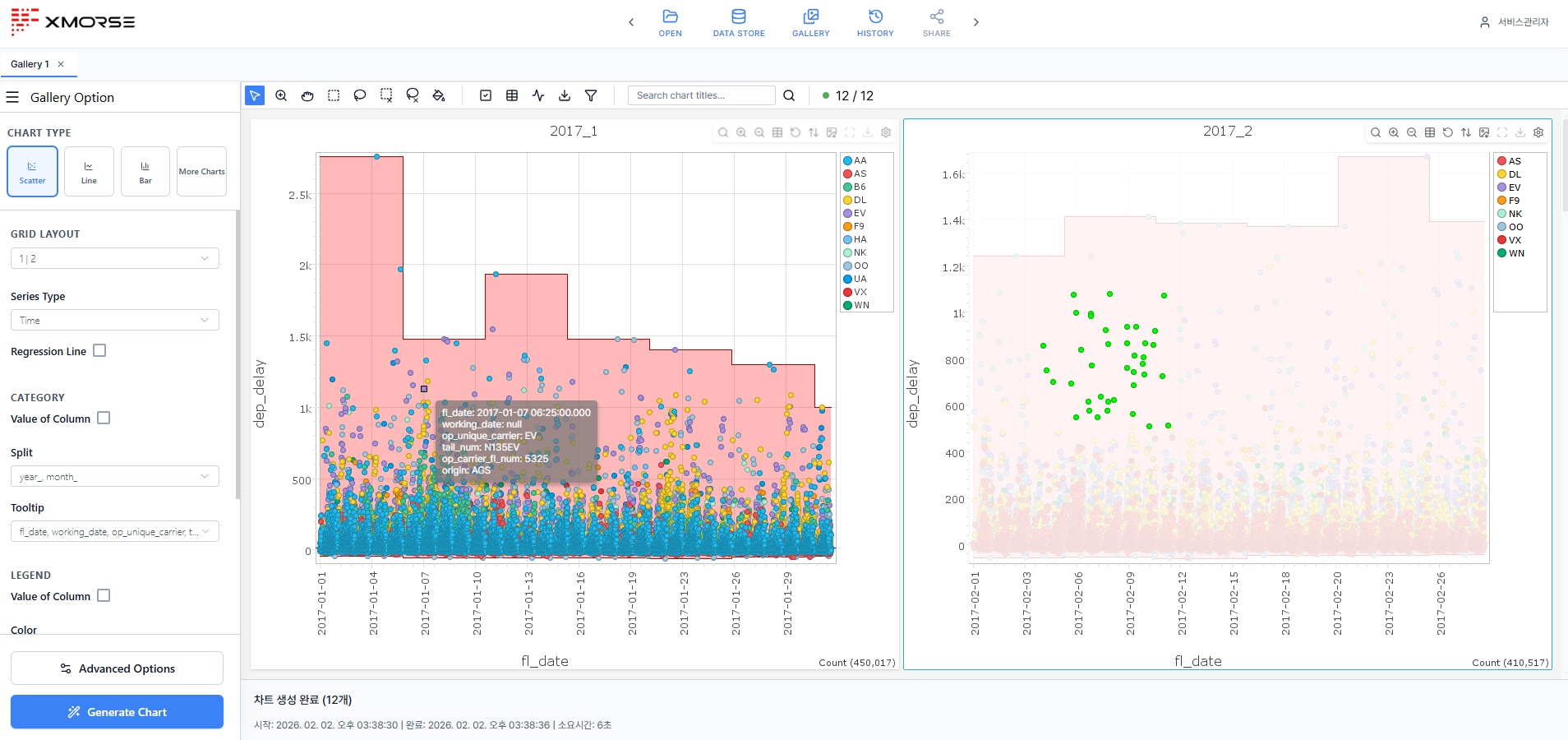Click the Search chart titles field
This screenshot has width=1568, height=740.
coord(701,95)
